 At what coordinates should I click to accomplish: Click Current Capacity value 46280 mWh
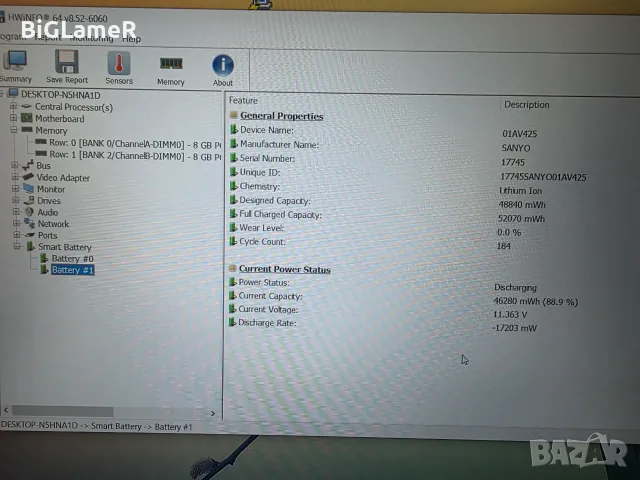[536, 302]
